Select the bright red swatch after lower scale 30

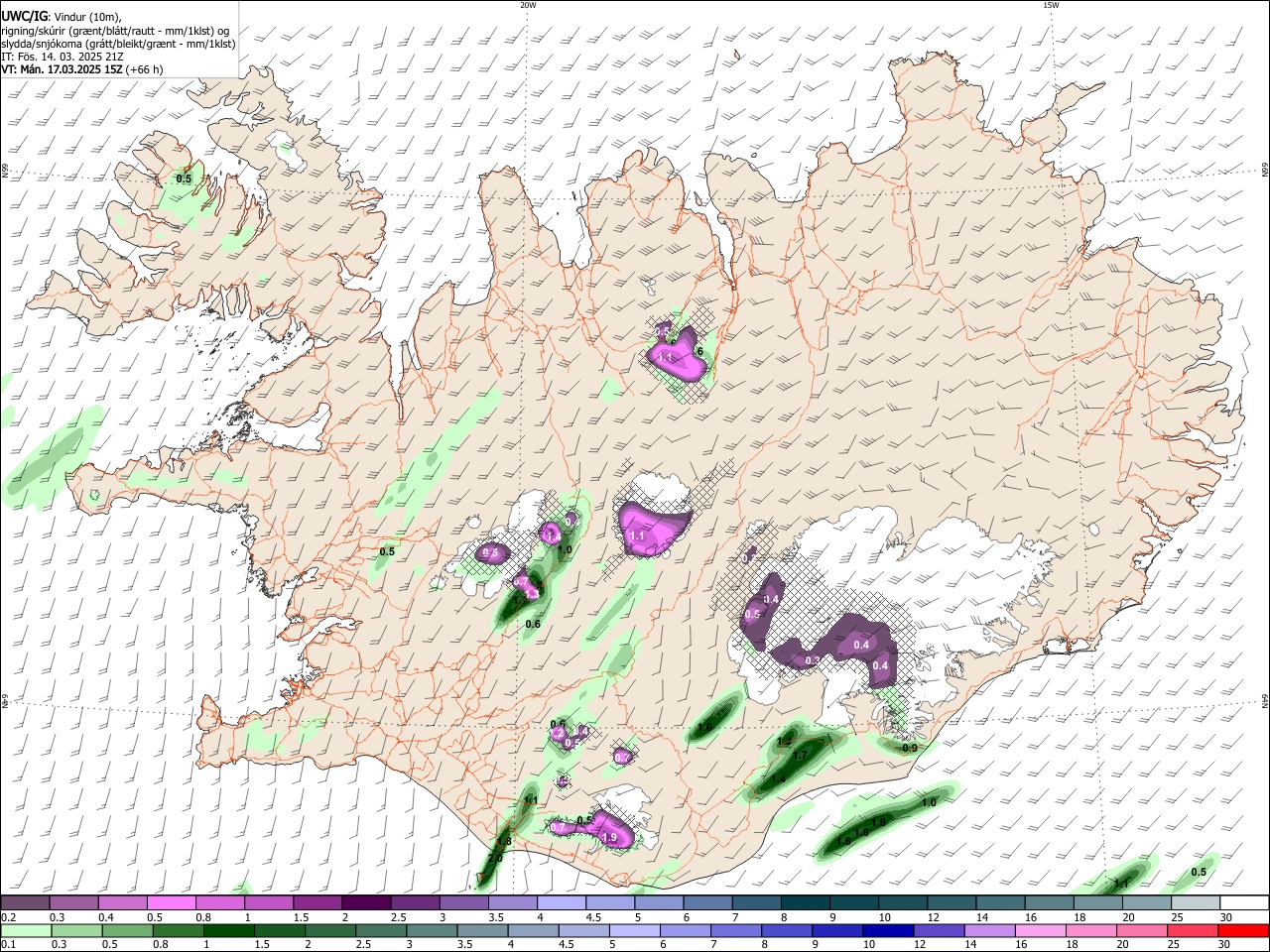click(1242, 931)
